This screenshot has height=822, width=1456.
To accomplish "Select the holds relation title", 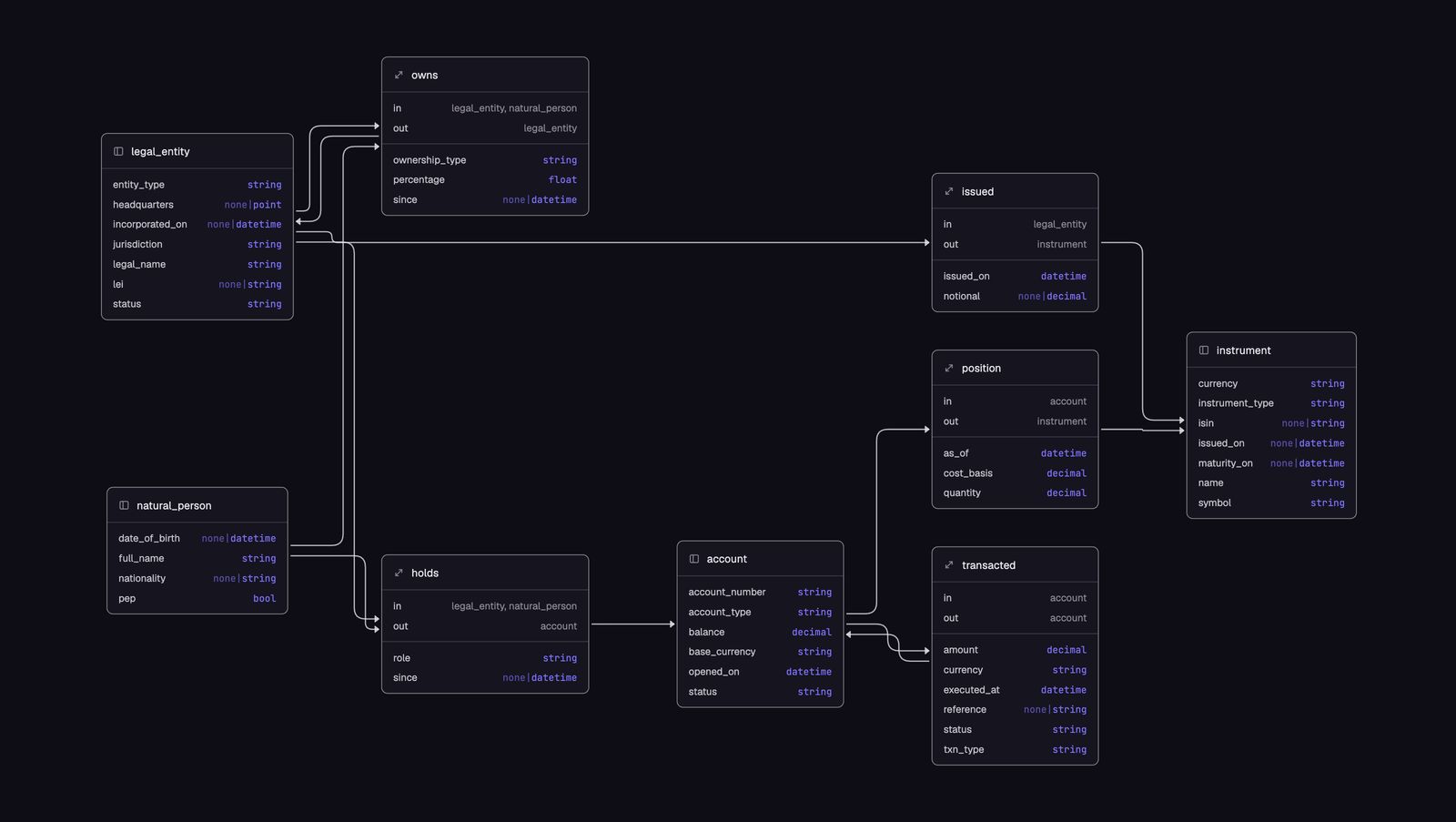I will [x=425, y=573].
